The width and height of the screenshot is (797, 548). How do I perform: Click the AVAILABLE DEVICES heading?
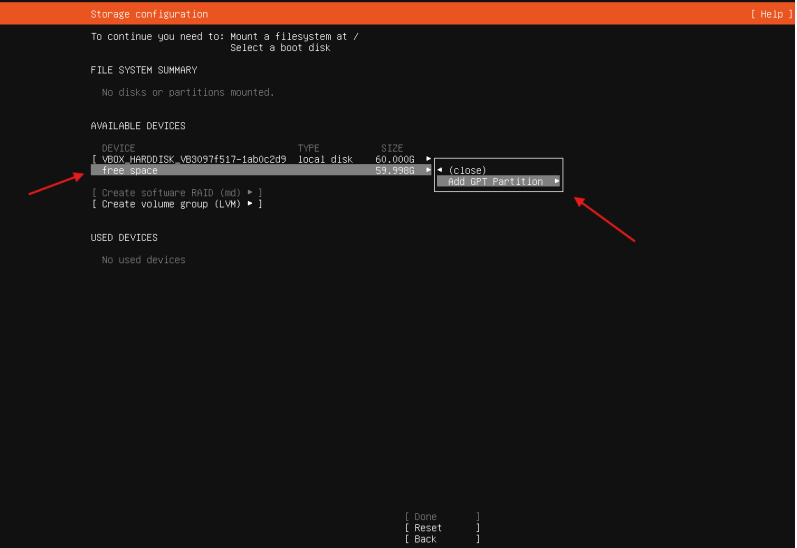coord(138,126)
